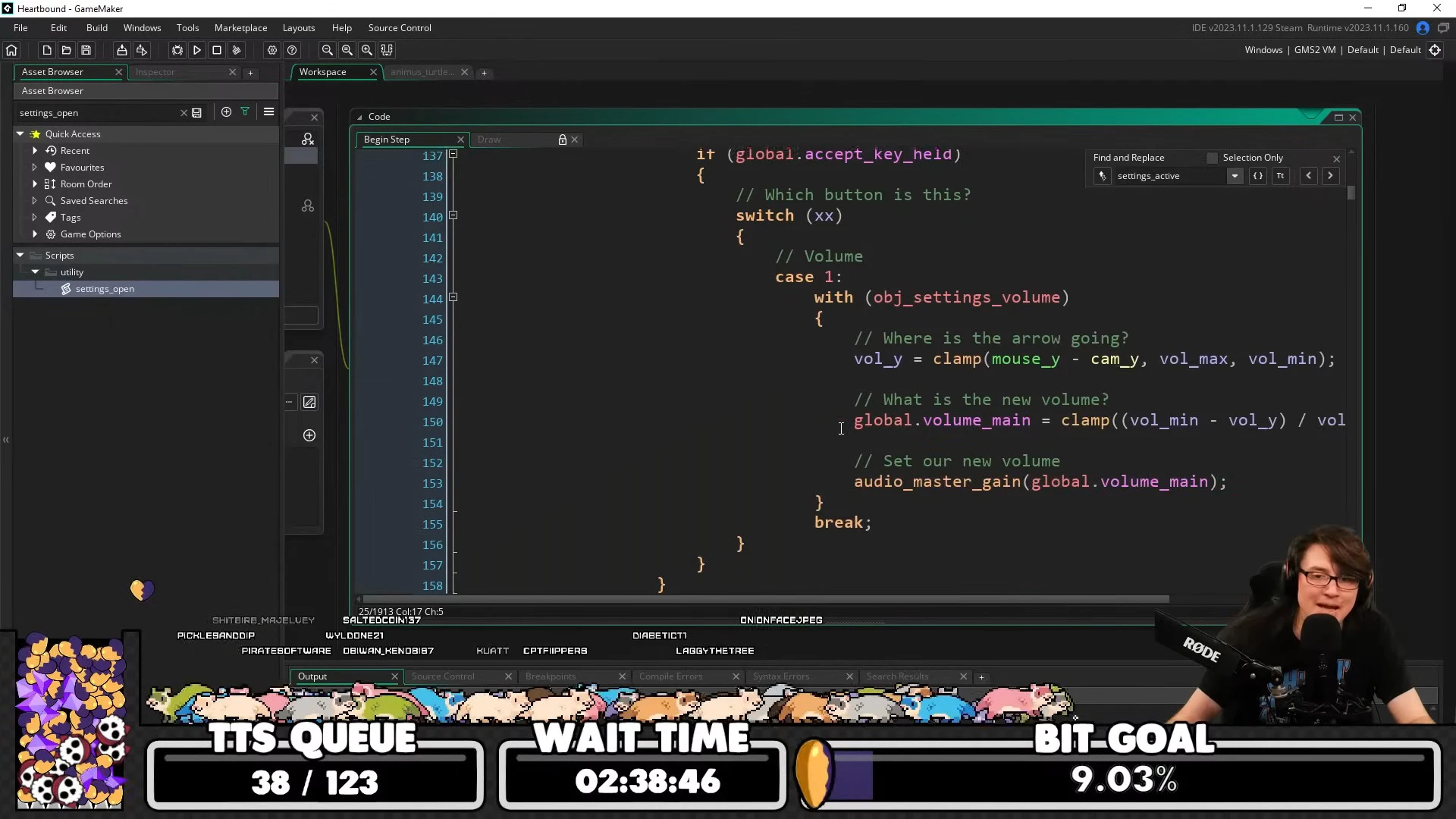Find next match
1456x819 pixels.
click(x=1330, y=176)
